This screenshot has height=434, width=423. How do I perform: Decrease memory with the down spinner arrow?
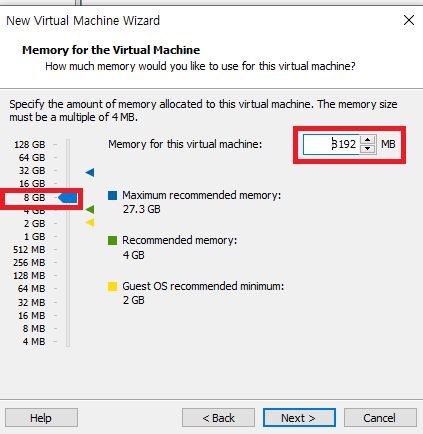pyautogui.click(x=368, y=149)
